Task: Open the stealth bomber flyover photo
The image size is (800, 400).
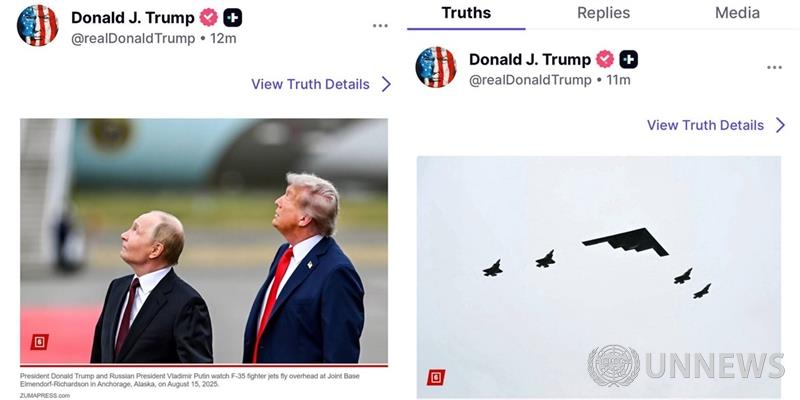Action: pos(598,277)
